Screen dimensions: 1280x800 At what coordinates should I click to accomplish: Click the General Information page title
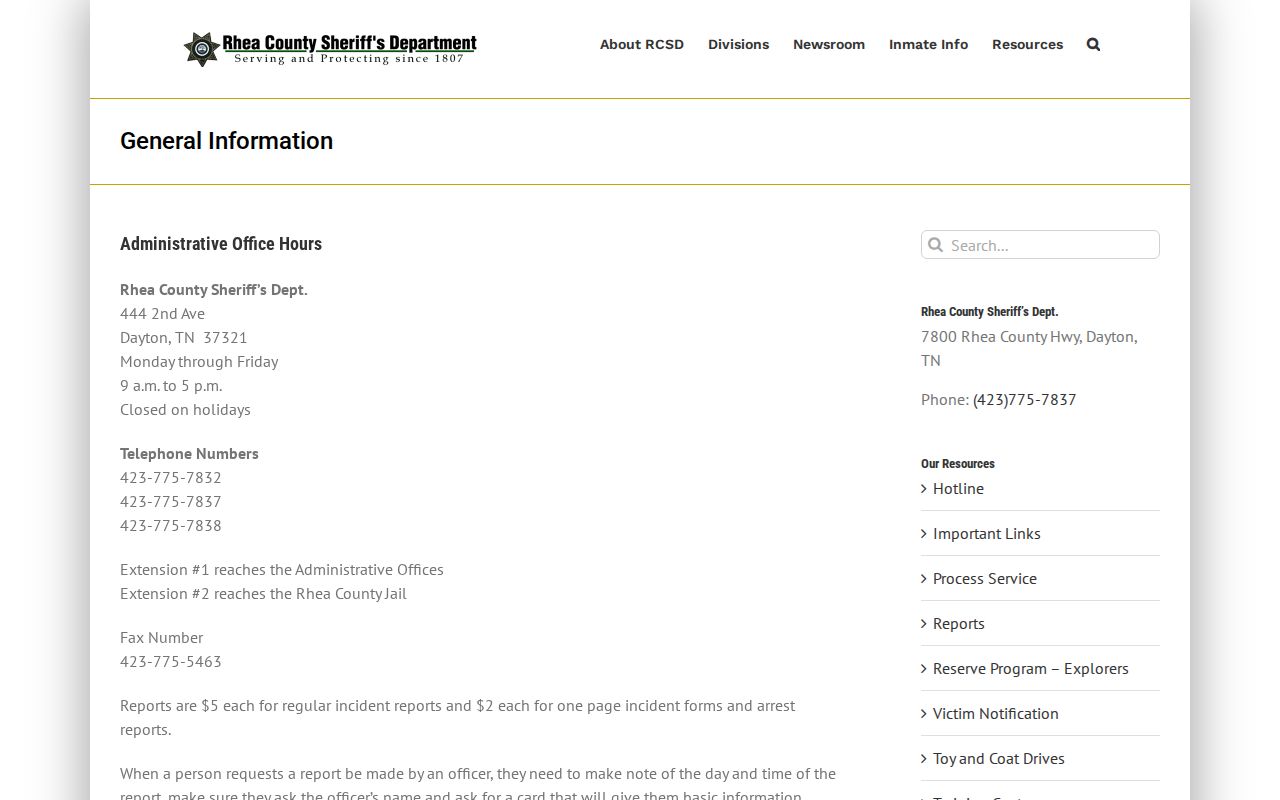(x=227, y=141)
